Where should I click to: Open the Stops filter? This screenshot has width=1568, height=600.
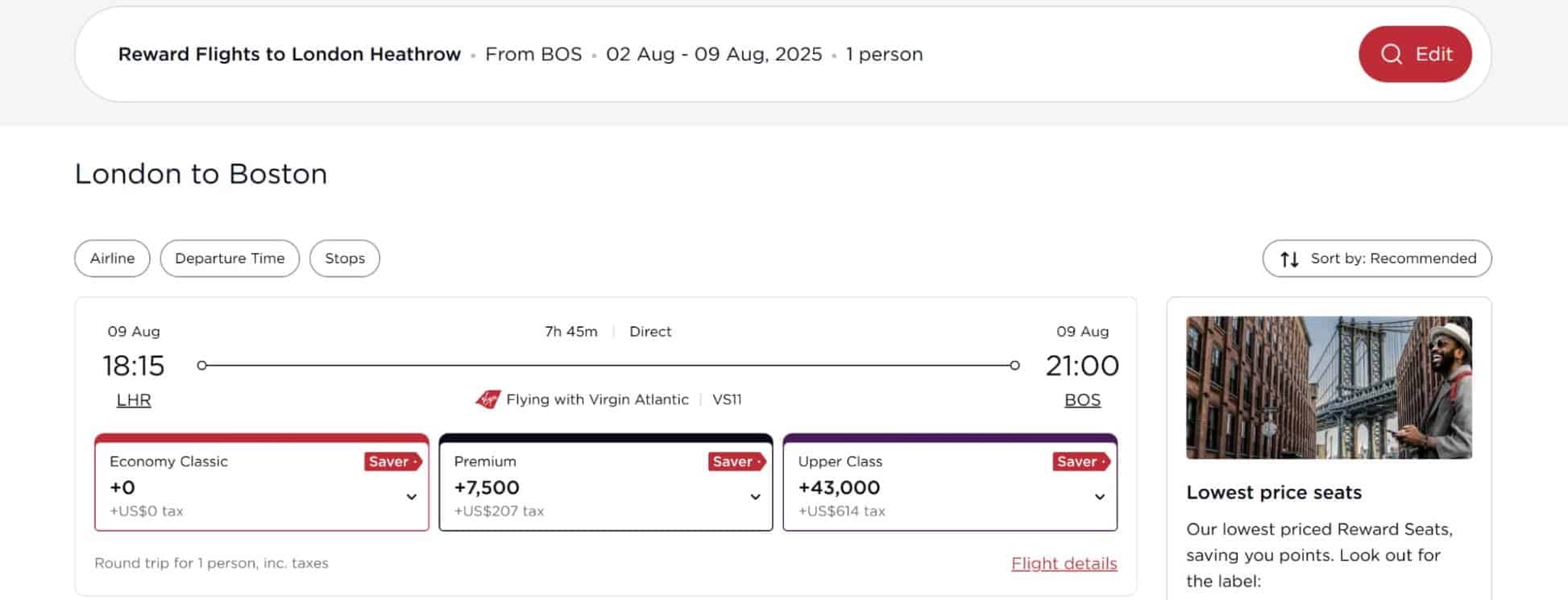coord(345,259)
